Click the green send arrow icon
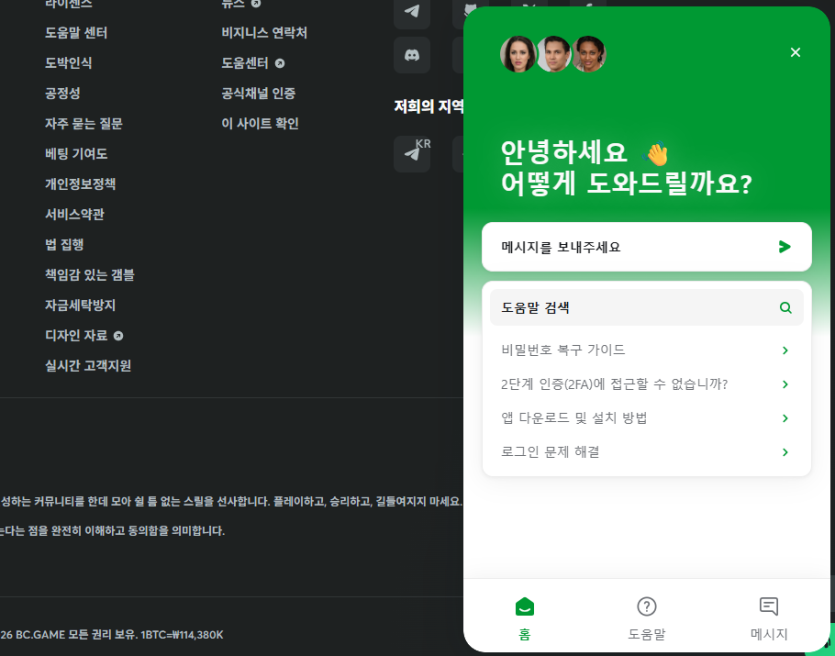 tap(784, 247)
